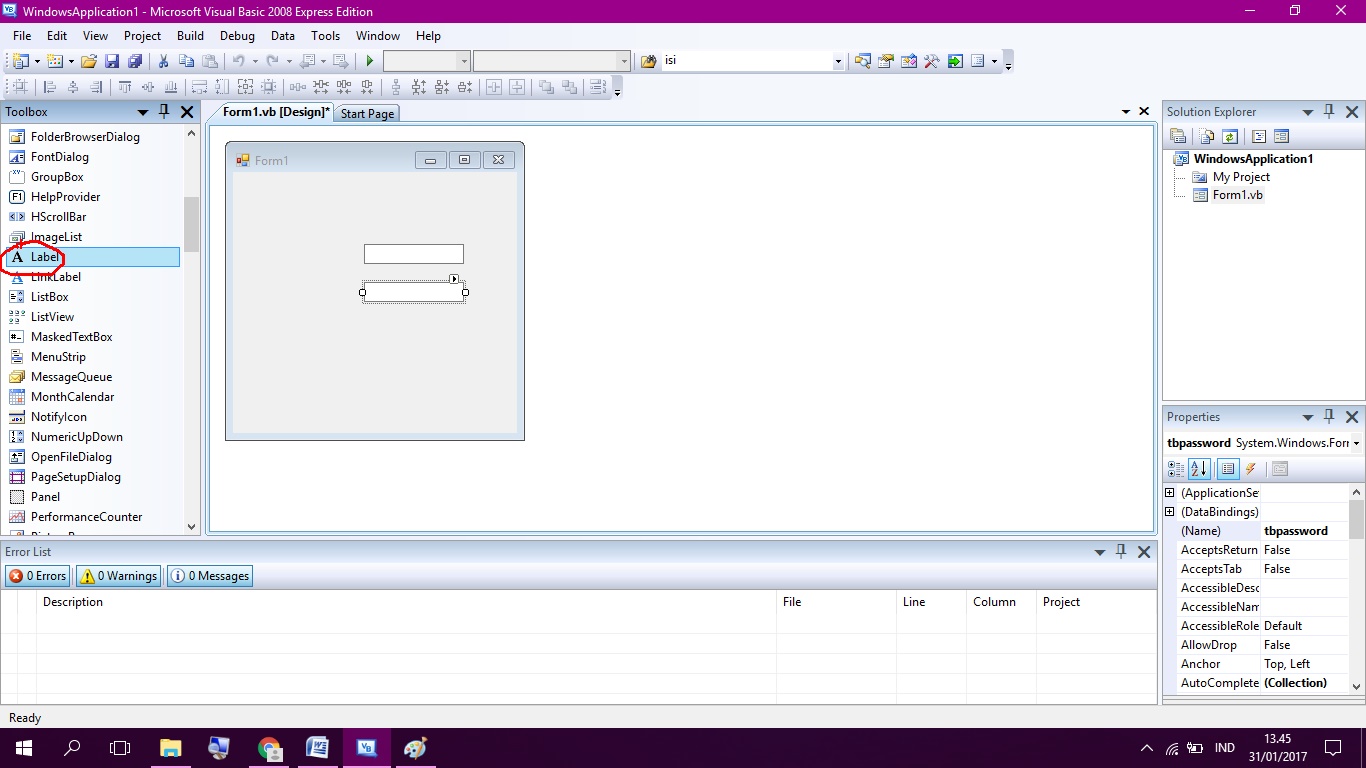Screen dimensions: 1366x768
Task: Toggle the 0 Warnings filter in Error List
Action: coord(117,575)
